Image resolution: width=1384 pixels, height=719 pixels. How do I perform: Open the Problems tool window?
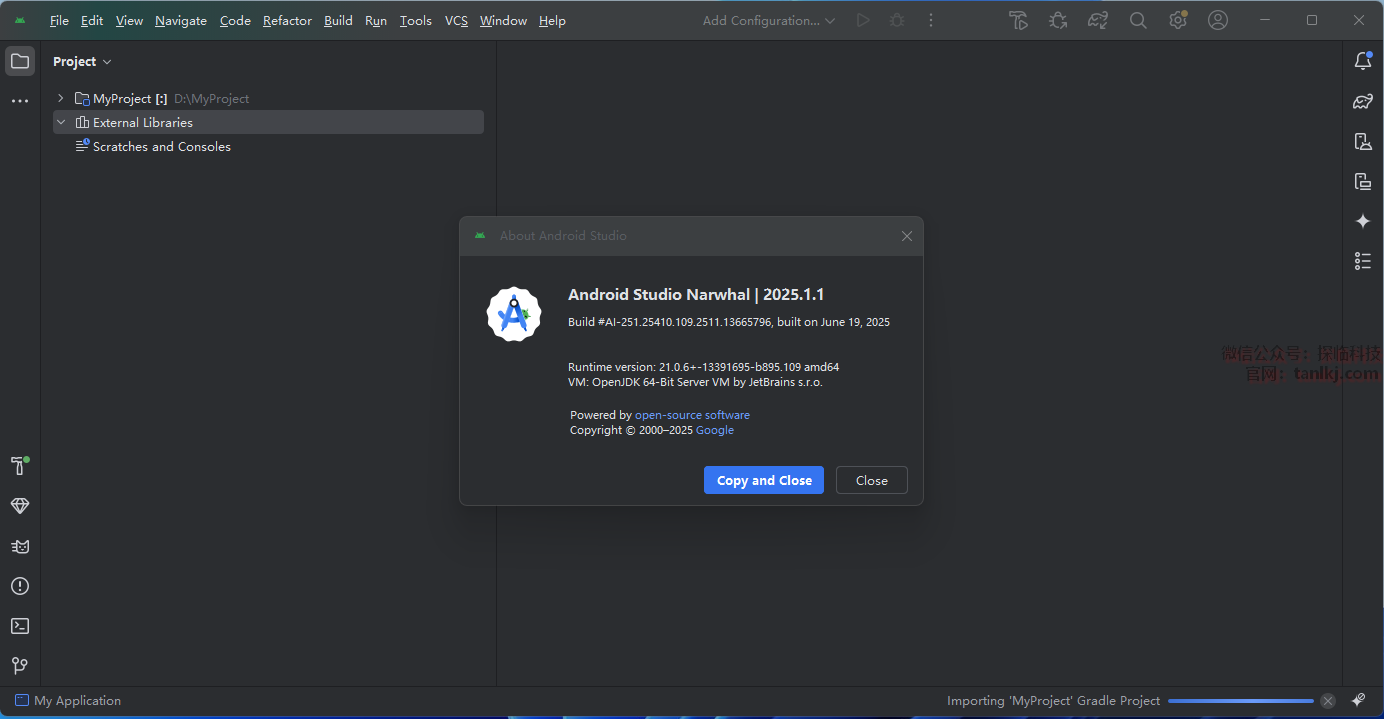[20, 586]
